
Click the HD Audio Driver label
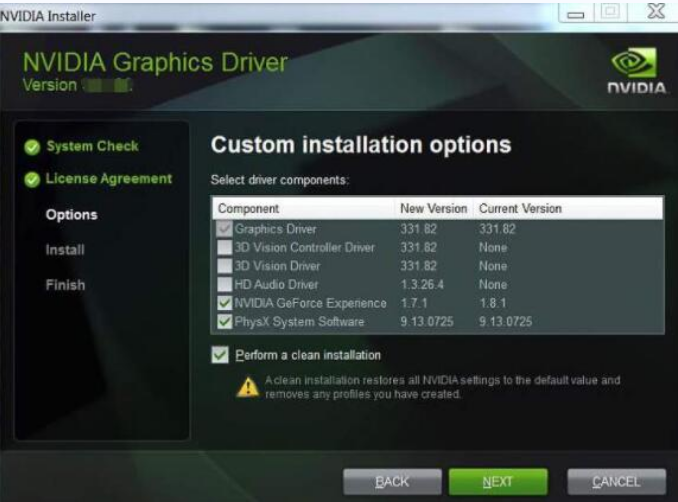click(276, 285)
